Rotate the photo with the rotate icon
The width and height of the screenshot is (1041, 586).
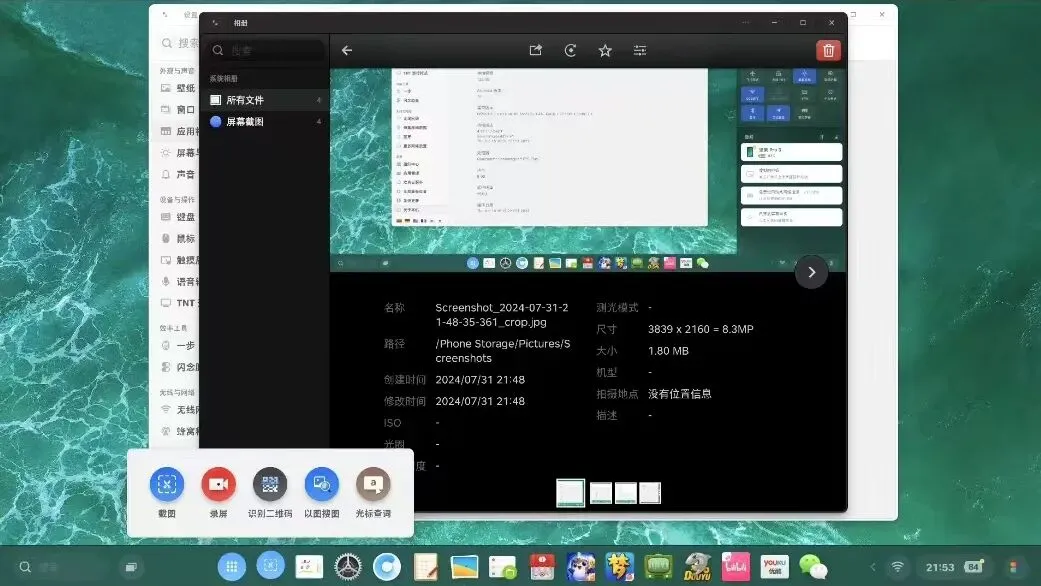[x=570, y=50]
